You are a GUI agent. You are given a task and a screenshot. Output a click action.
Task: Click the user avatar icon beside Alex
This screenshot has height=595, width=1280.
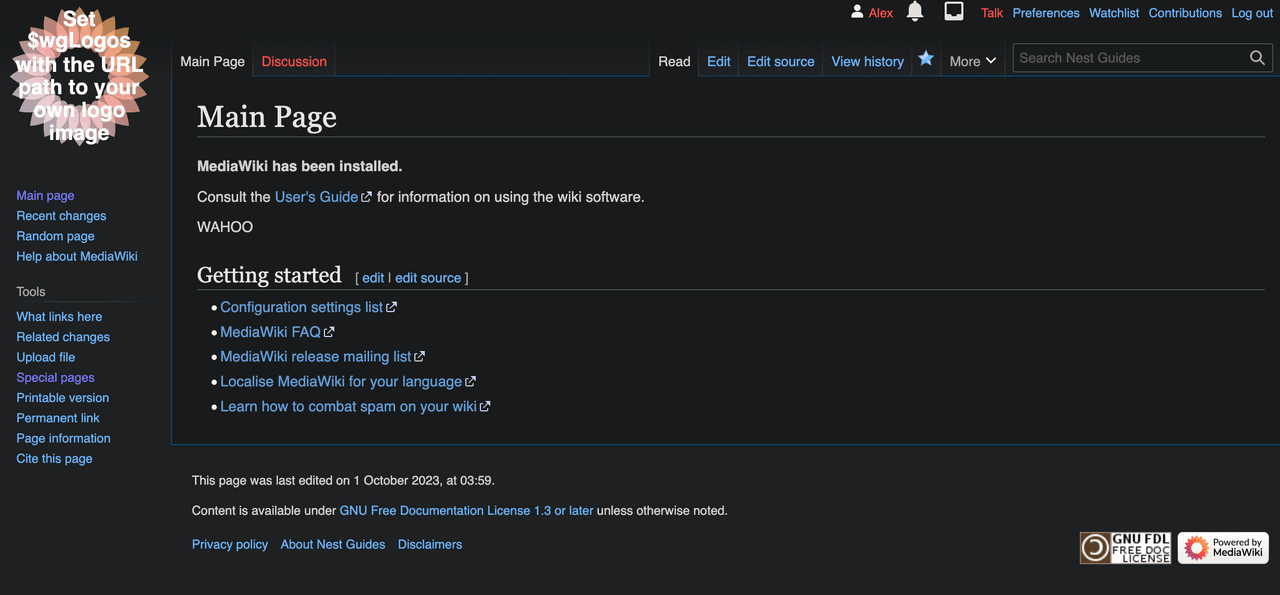click(857, 12)
